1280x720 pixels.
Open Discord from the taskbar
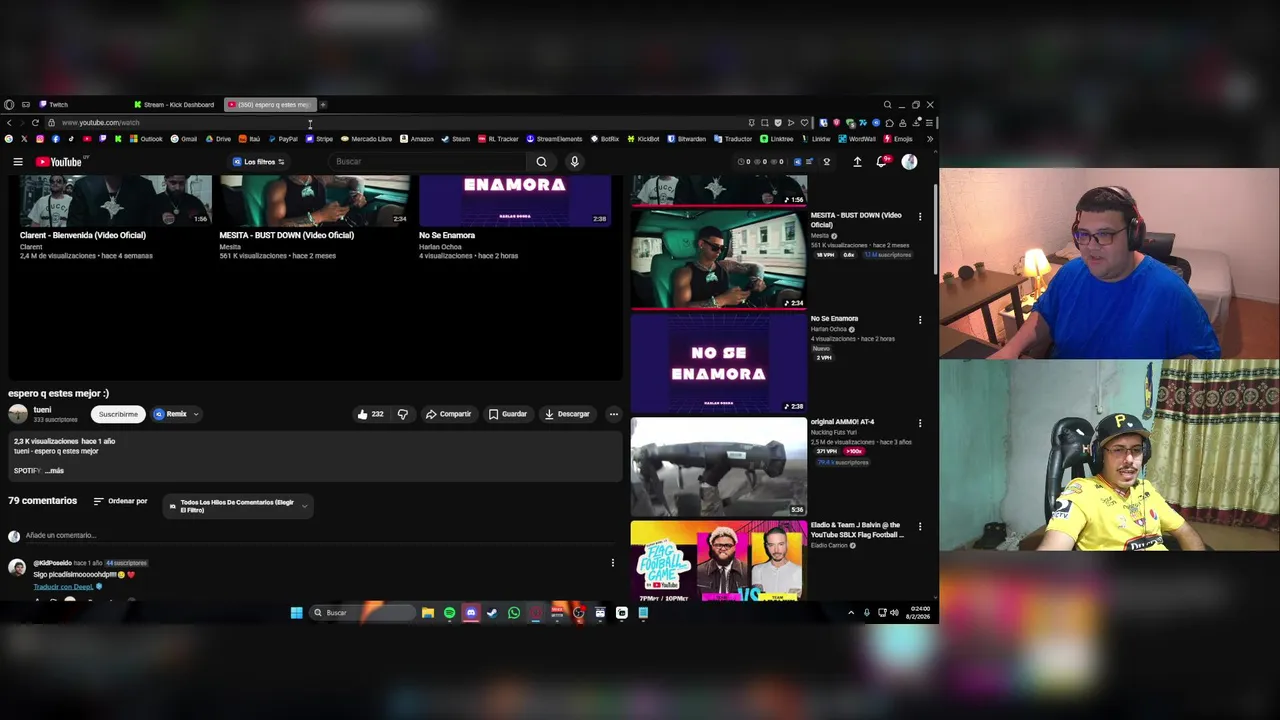pos(471,613)
